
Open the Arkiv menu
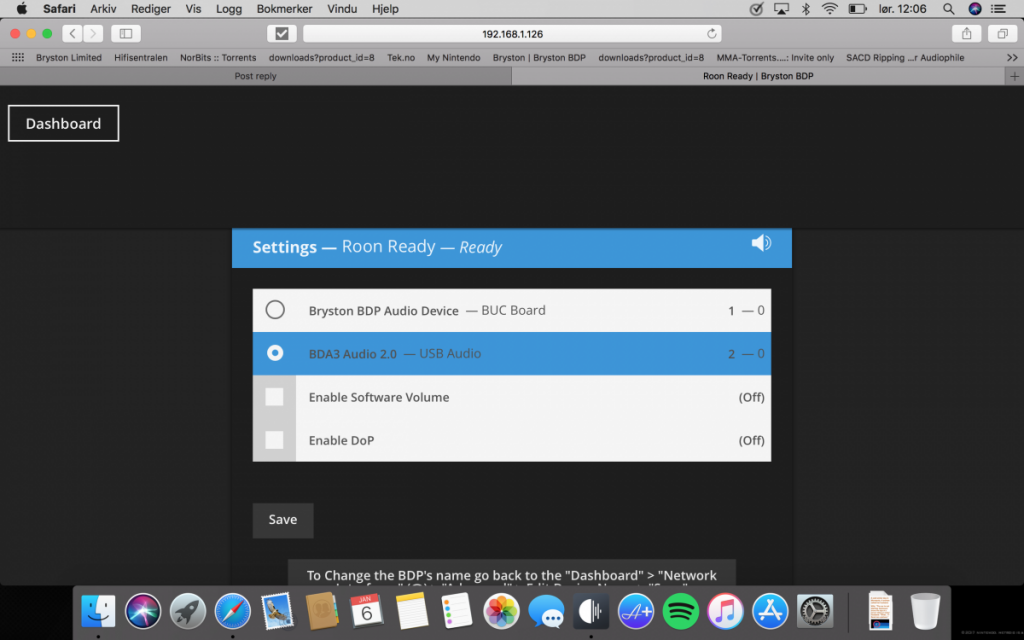coord(103,9)
